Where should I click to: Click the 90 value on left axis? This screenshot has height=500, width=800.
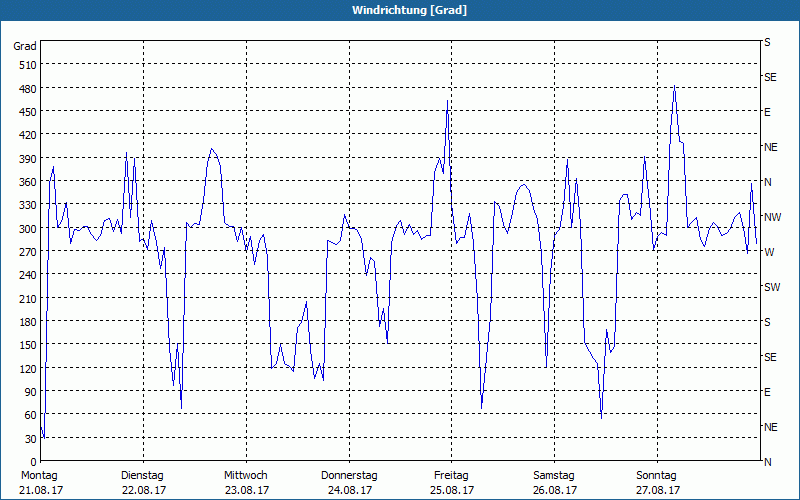31,392
